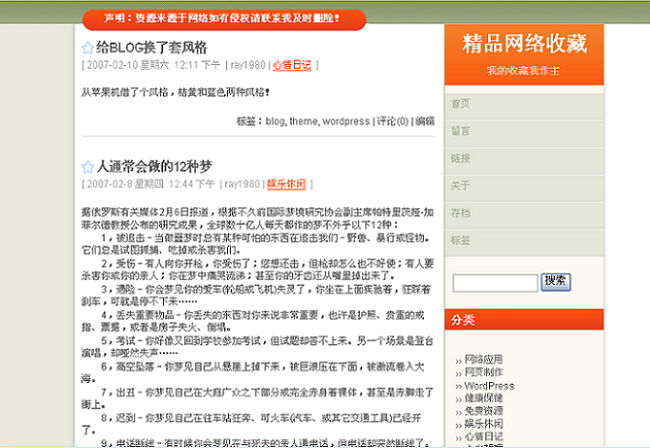Click the 编辑 edit link
Viewport: 650px width, 448px height.
(x=425, y=121)
